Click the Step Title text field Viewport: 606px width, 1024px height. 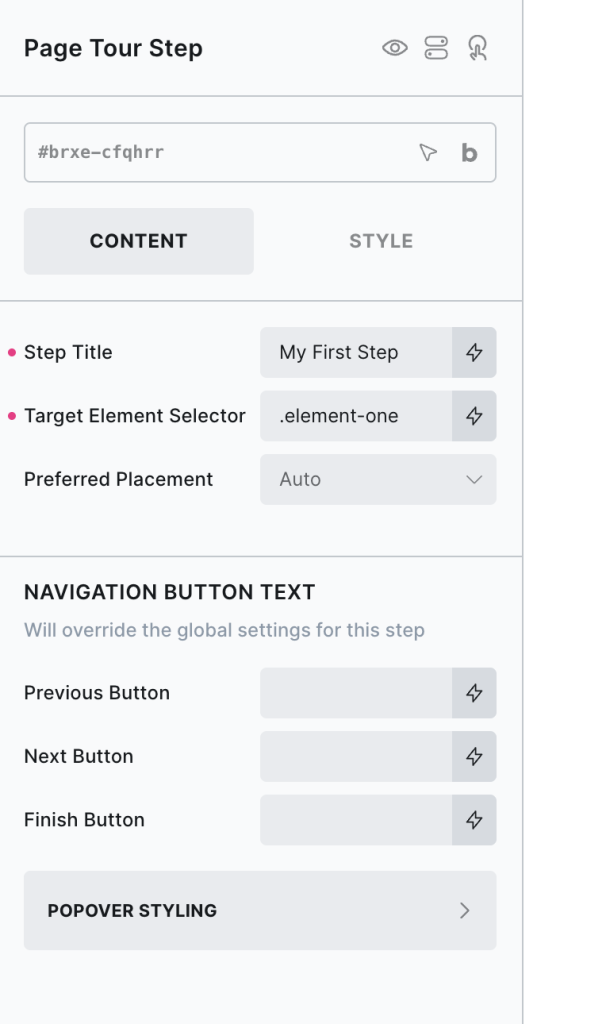pyautogui.click(x=356, y=352)
